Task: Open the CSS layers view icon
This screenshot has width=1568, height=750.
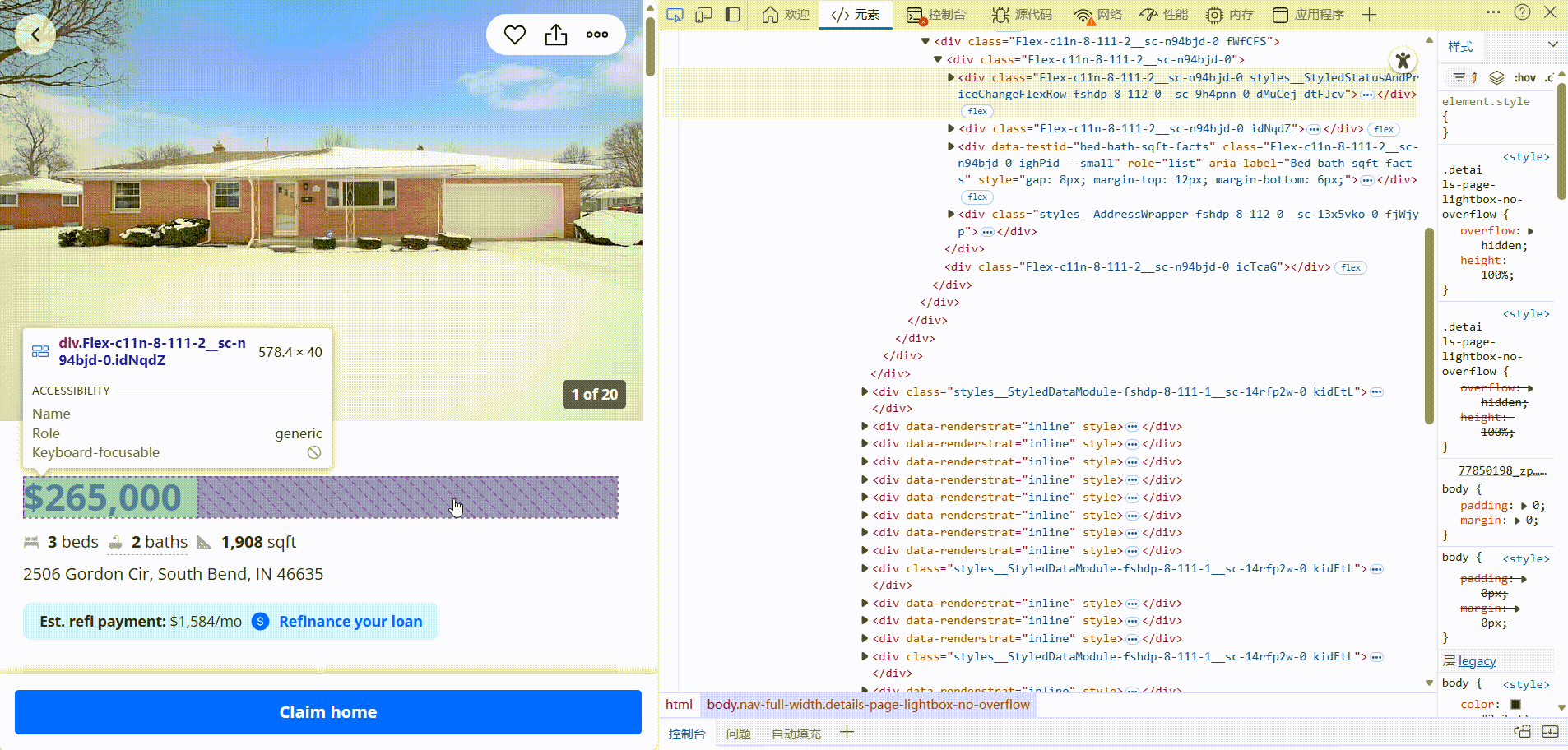Action: pos(1496,77)
